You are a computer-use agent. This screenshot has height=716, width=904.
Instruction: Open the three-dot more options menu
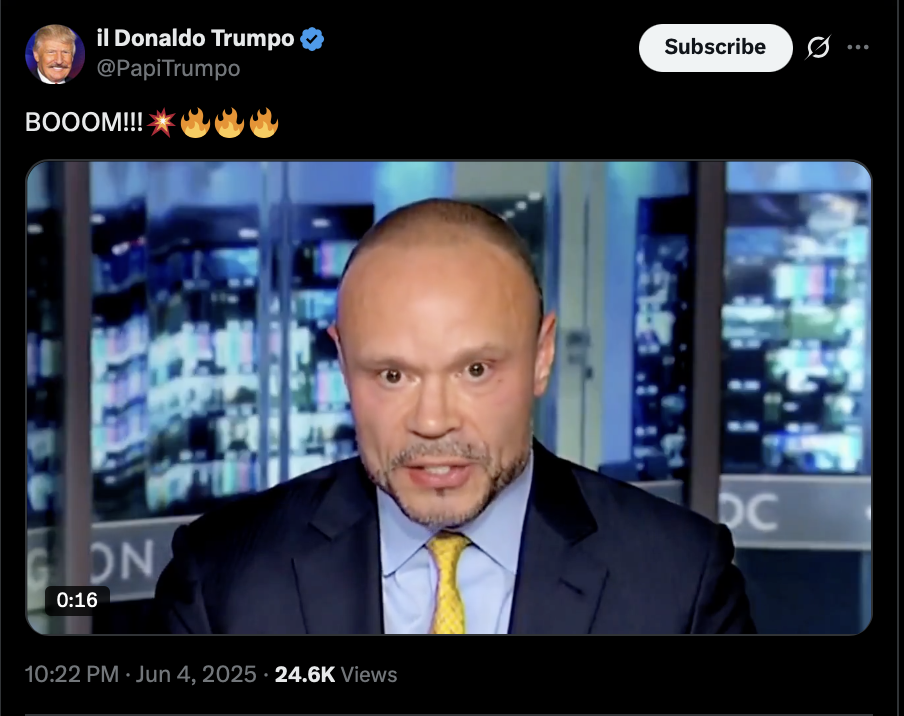point(858,47)
